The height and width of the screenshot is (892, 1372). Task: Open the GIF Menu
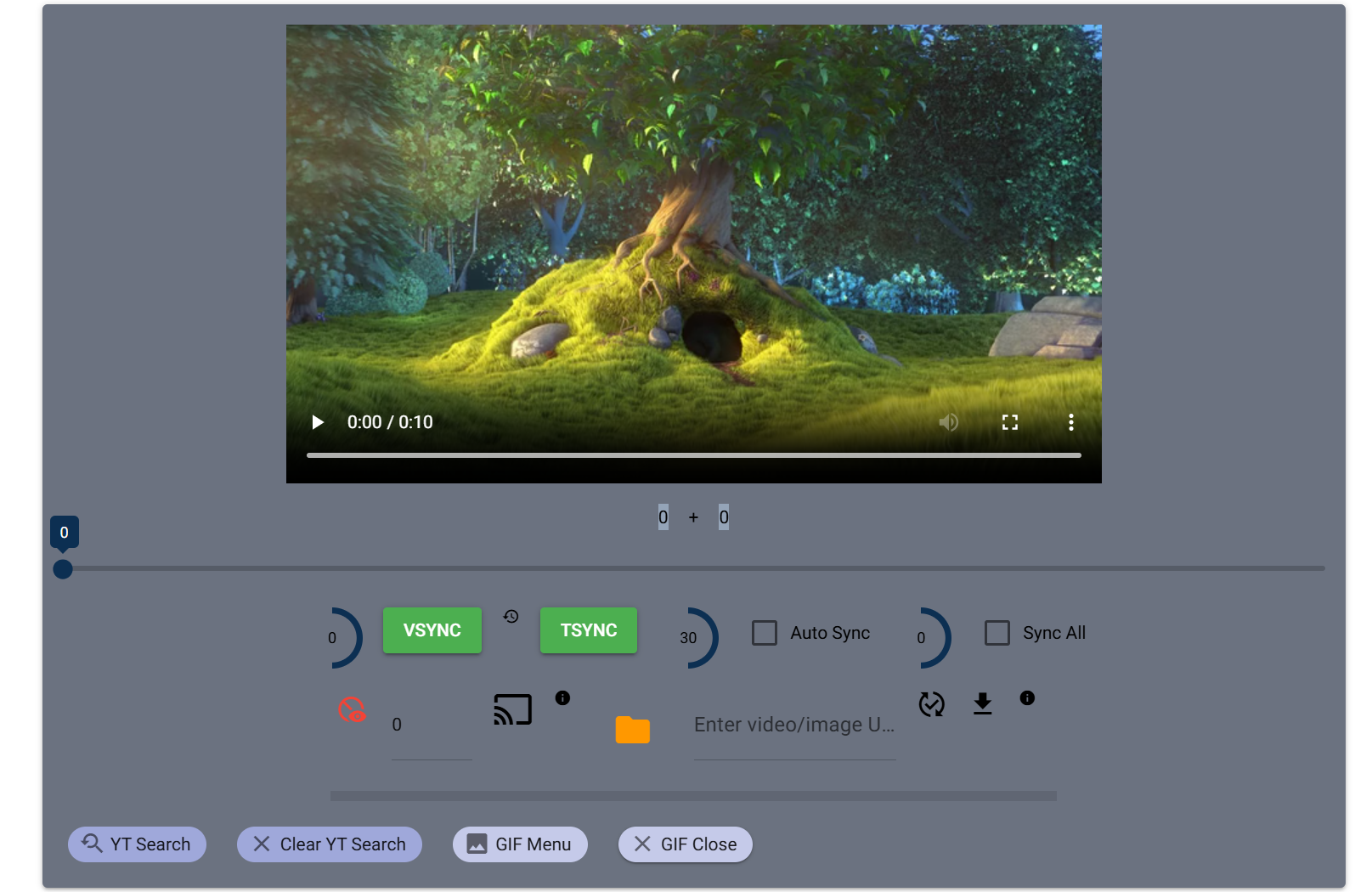coord(520,844)
